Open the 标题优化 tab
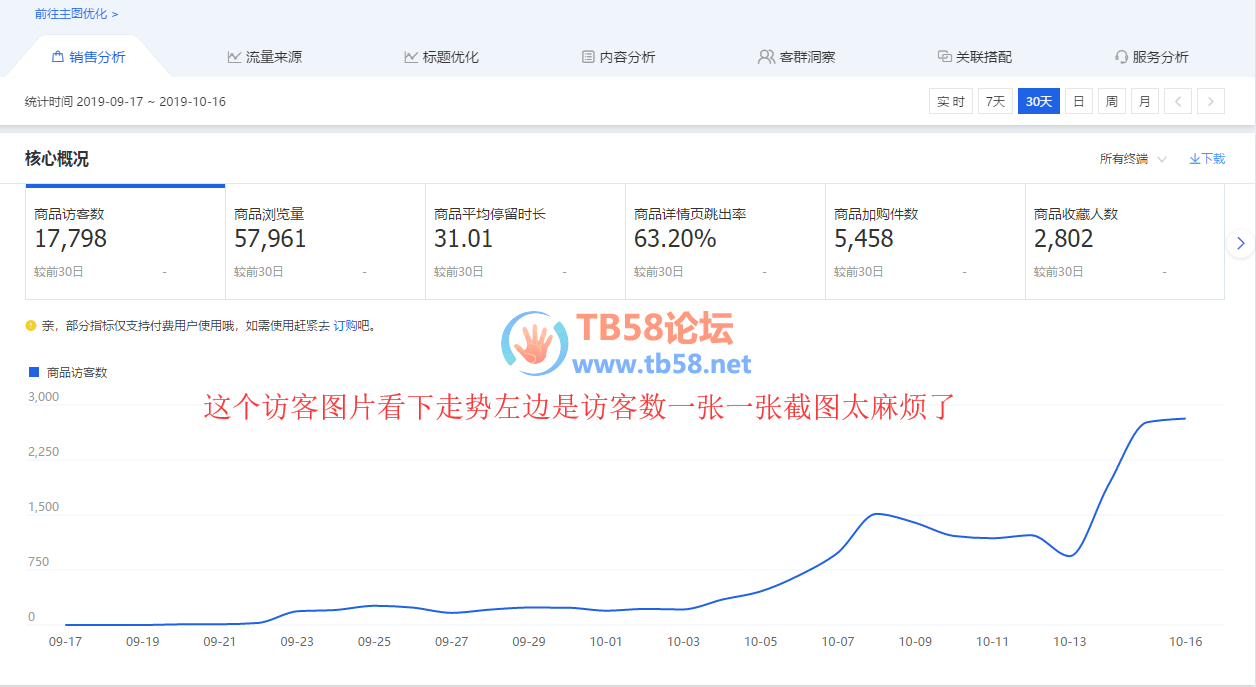Viewport: 1256px width, 687px height. (441, 57)
